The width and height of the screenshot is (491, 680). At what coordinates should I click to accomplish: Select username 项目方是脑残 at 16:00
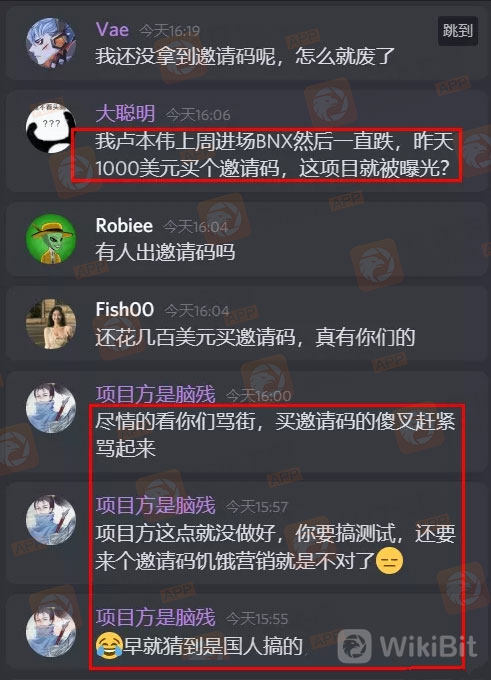156,395
